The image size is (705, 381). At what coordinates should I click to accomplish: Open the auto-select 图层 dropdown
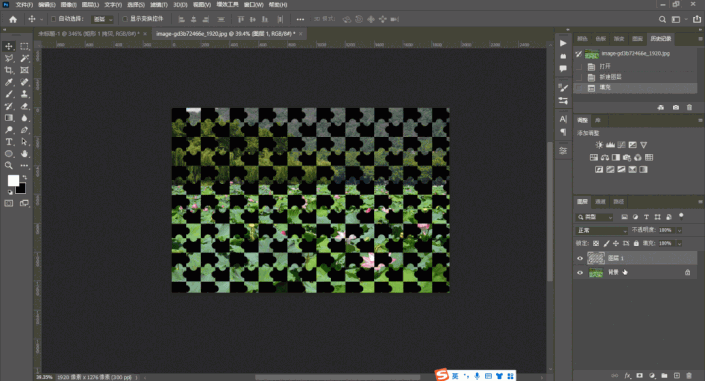point(103,19)
